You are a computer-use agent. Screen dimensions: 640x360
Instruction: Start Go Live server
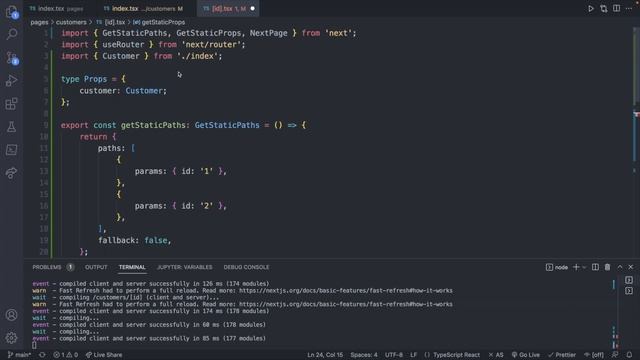pos(526,355)
